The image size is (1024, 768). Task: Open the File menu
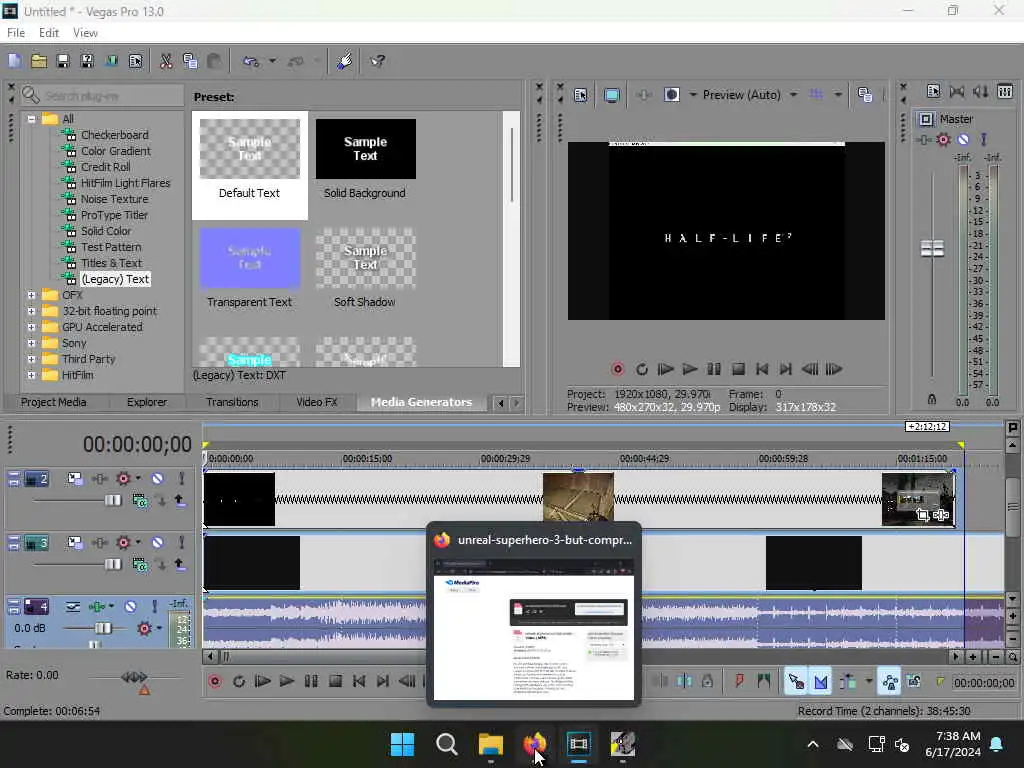click(x=16, y=33)
